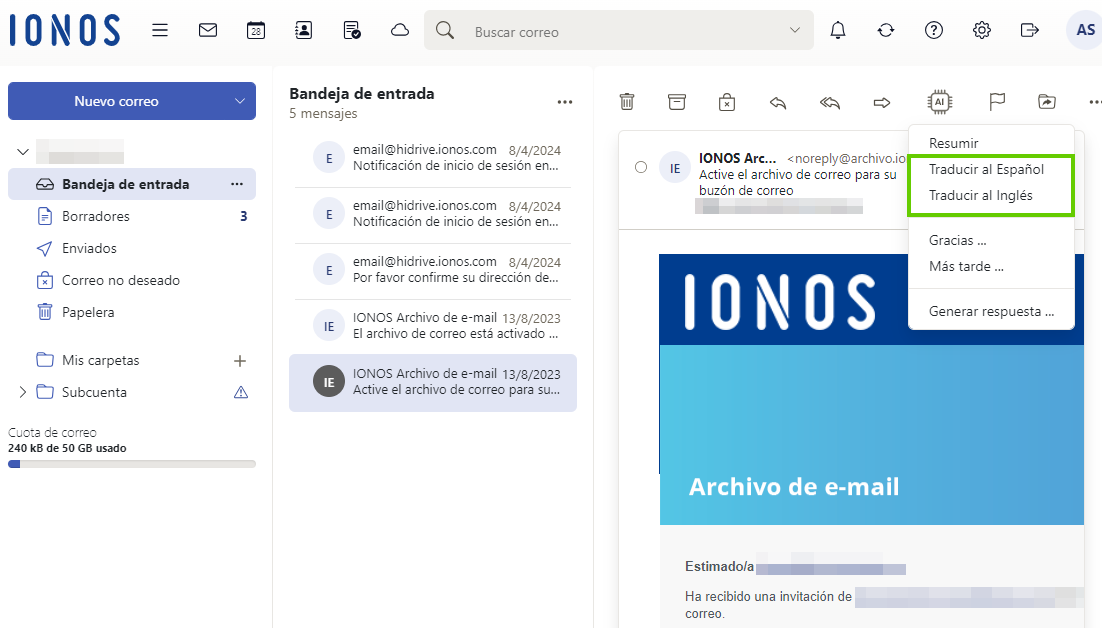Open the AS account avatar
This screenshot has height=628, width=1102.
point(1085,30)
